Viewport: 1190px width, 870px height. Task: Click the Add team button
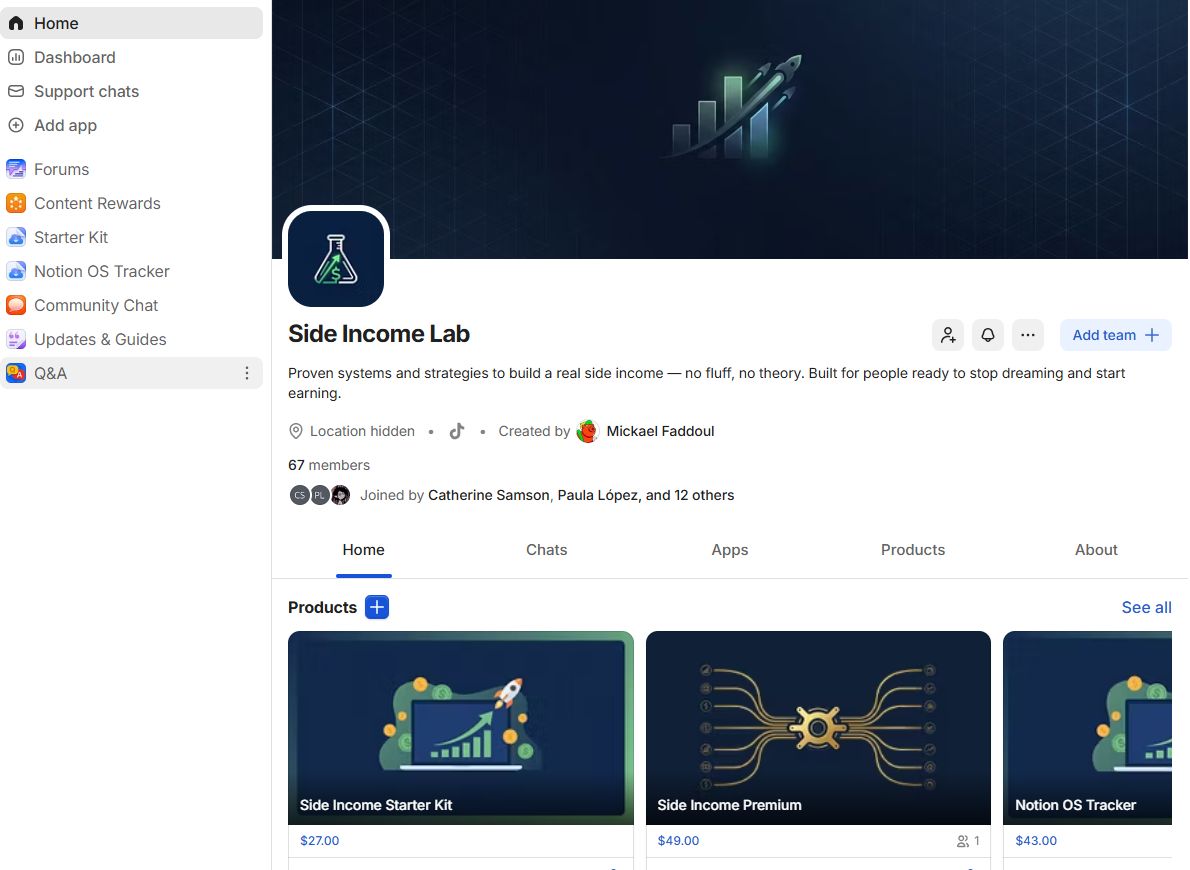[x=1116, y=335]
